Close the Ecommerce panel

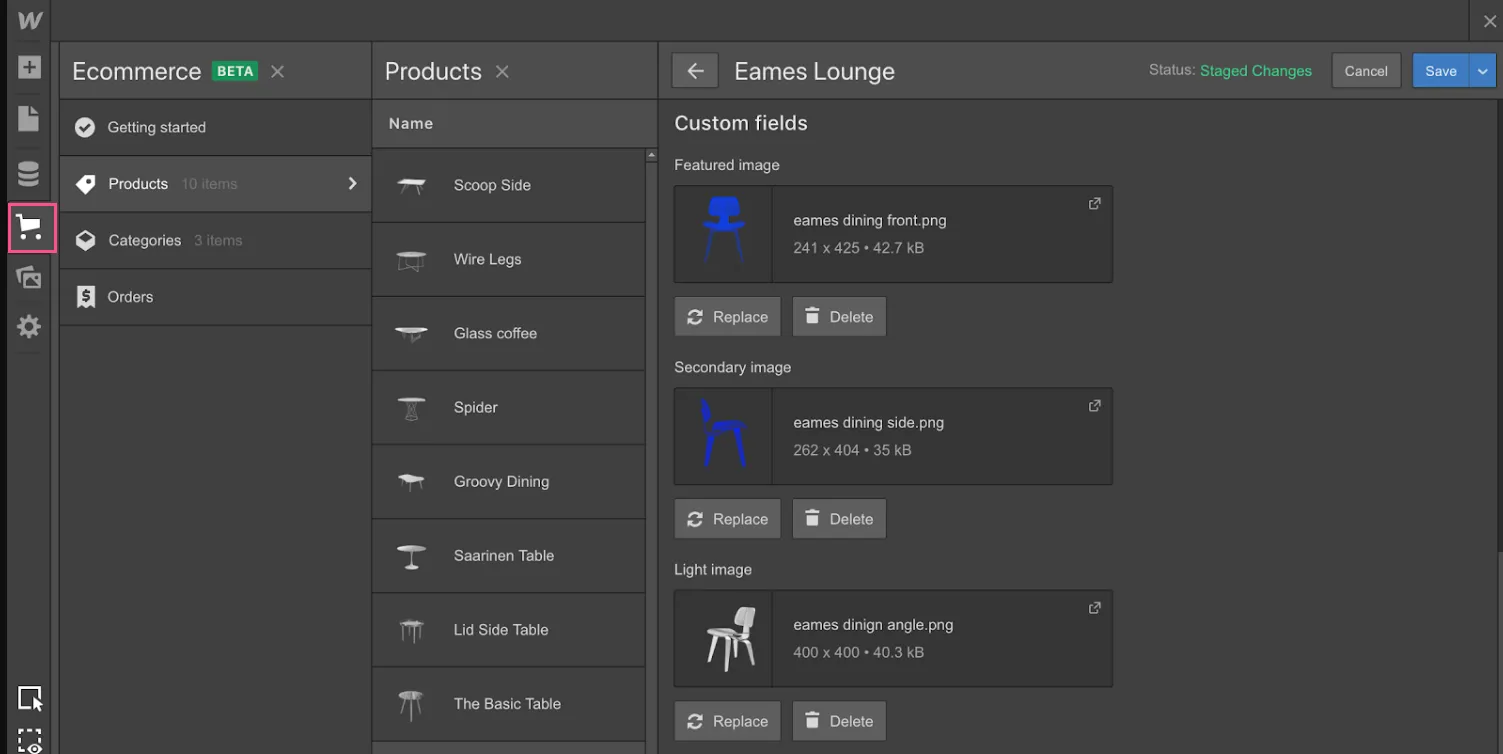coord(278,71)
